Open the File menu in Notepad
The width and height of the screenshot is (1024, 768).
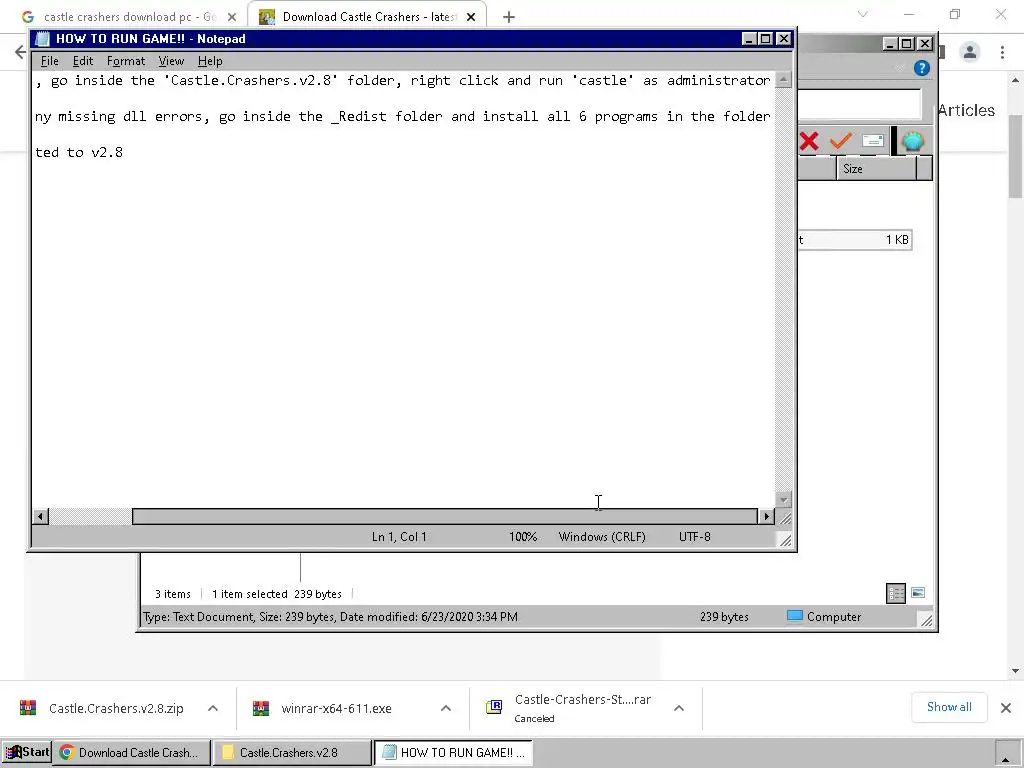pyautogui.click(x=50, y=61)
